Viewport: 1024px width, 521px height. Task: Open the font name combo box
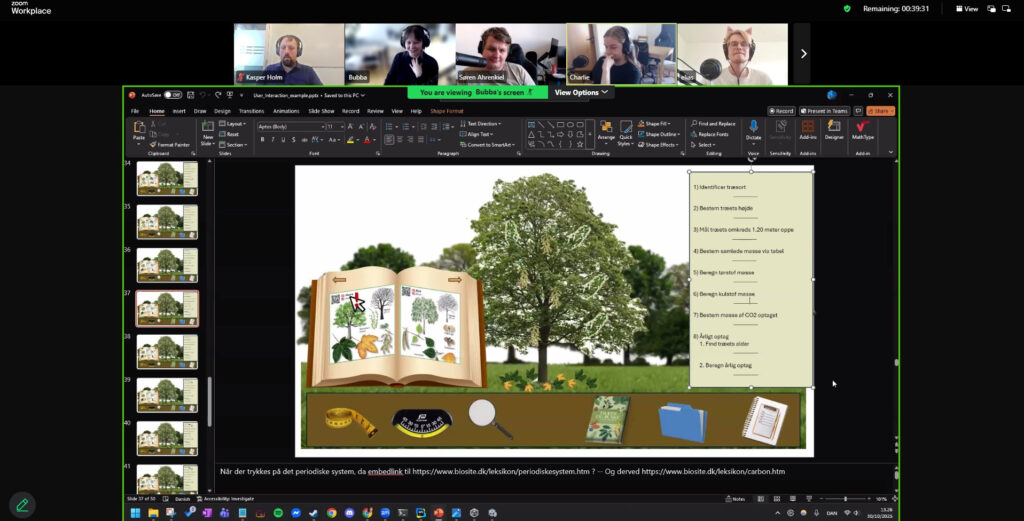pos(290,127)
